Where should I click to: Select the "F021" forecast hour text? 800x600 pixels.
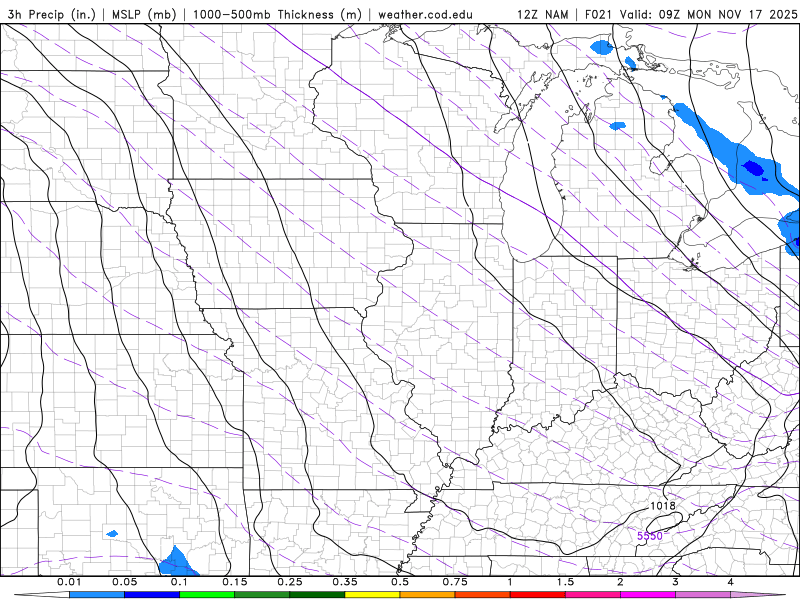pos(599,14)
